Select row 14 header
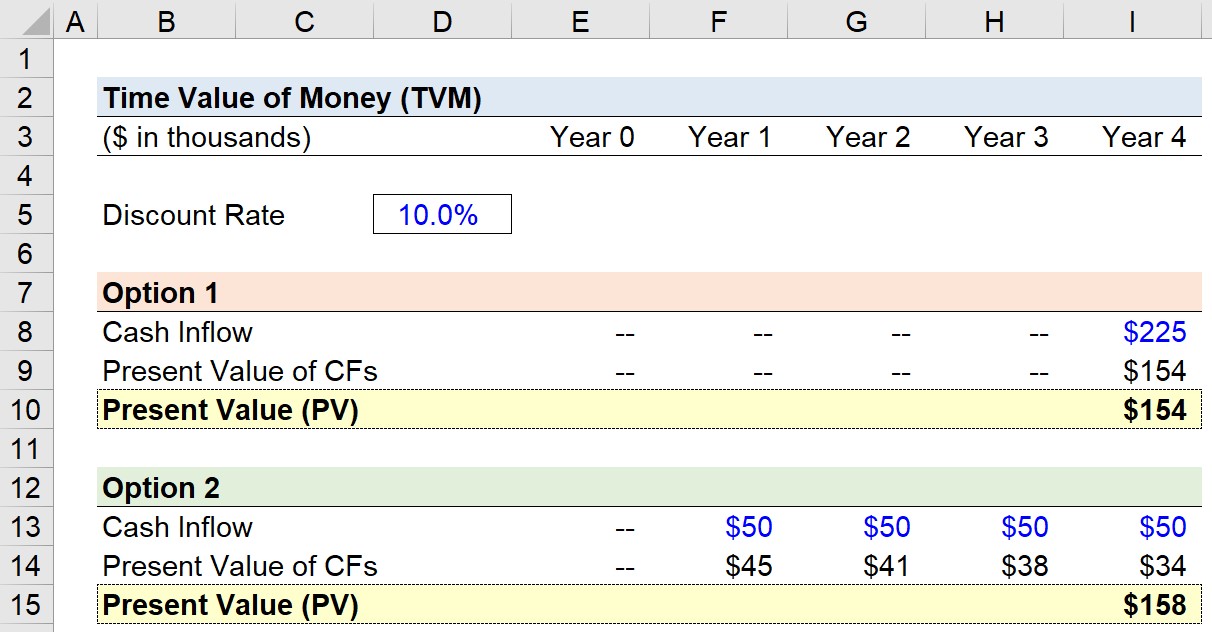Screen dimensions: 1212x632 pyautogui.click(x=27, y=565)
